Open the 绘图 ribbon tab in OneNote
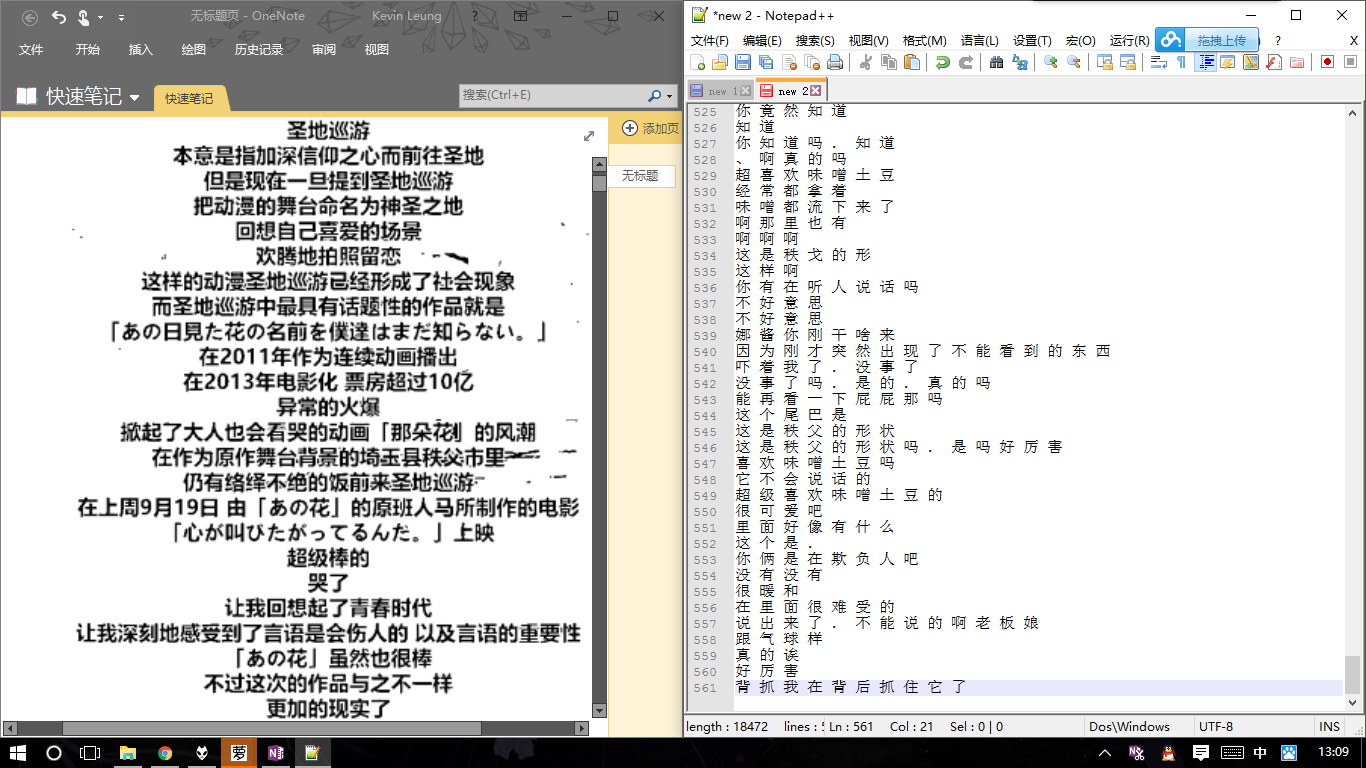 coord(194,49)
